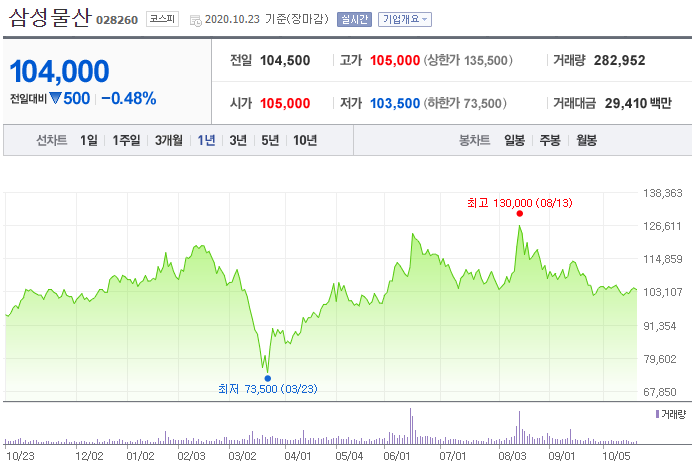The width and height of the screenshot is (692, 467).
Task: Click the current price 104,000
Action: tap(59, 71)
